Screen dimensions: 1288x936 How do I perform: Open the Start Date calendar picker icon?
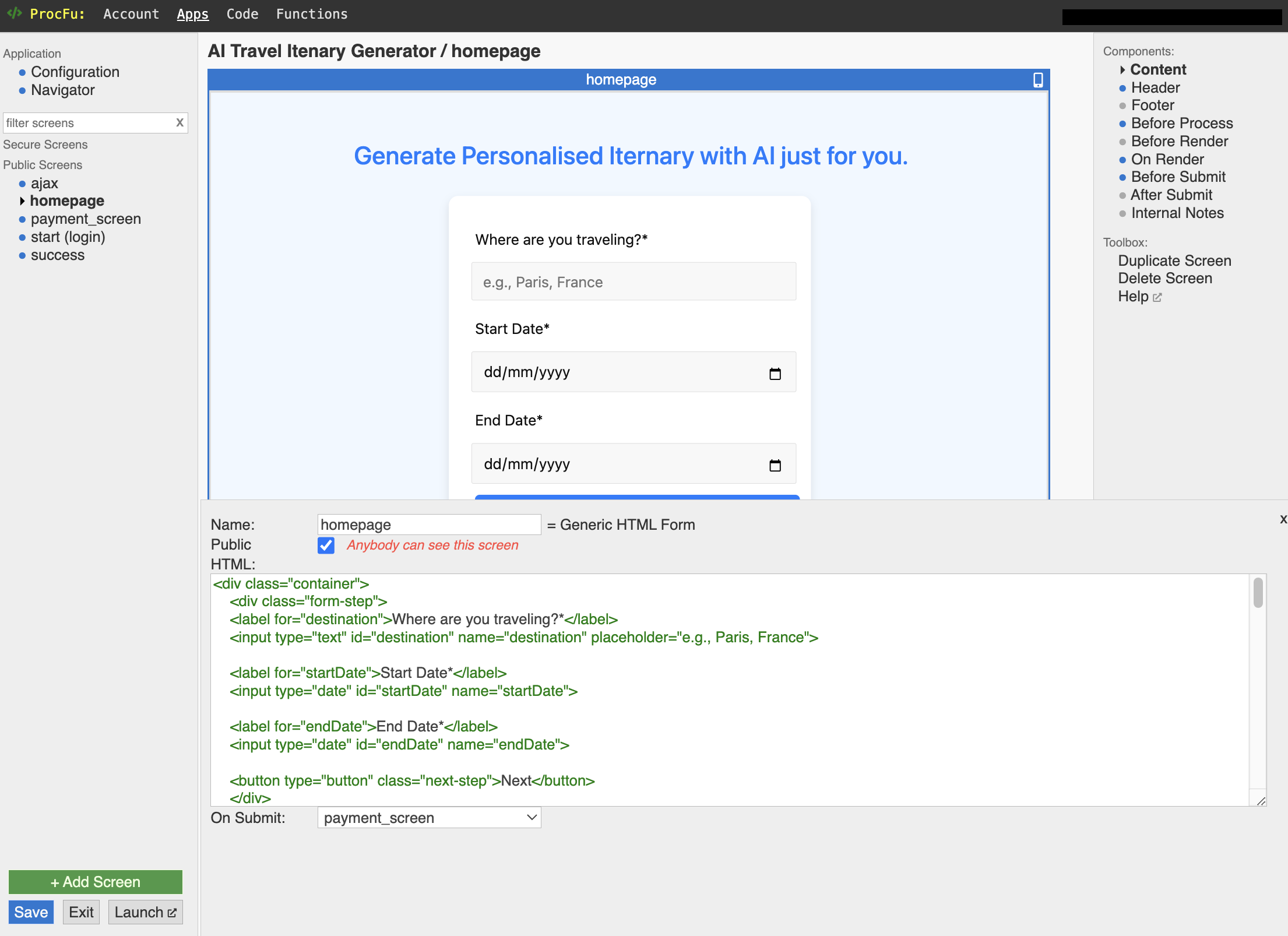tap(776, 375)
